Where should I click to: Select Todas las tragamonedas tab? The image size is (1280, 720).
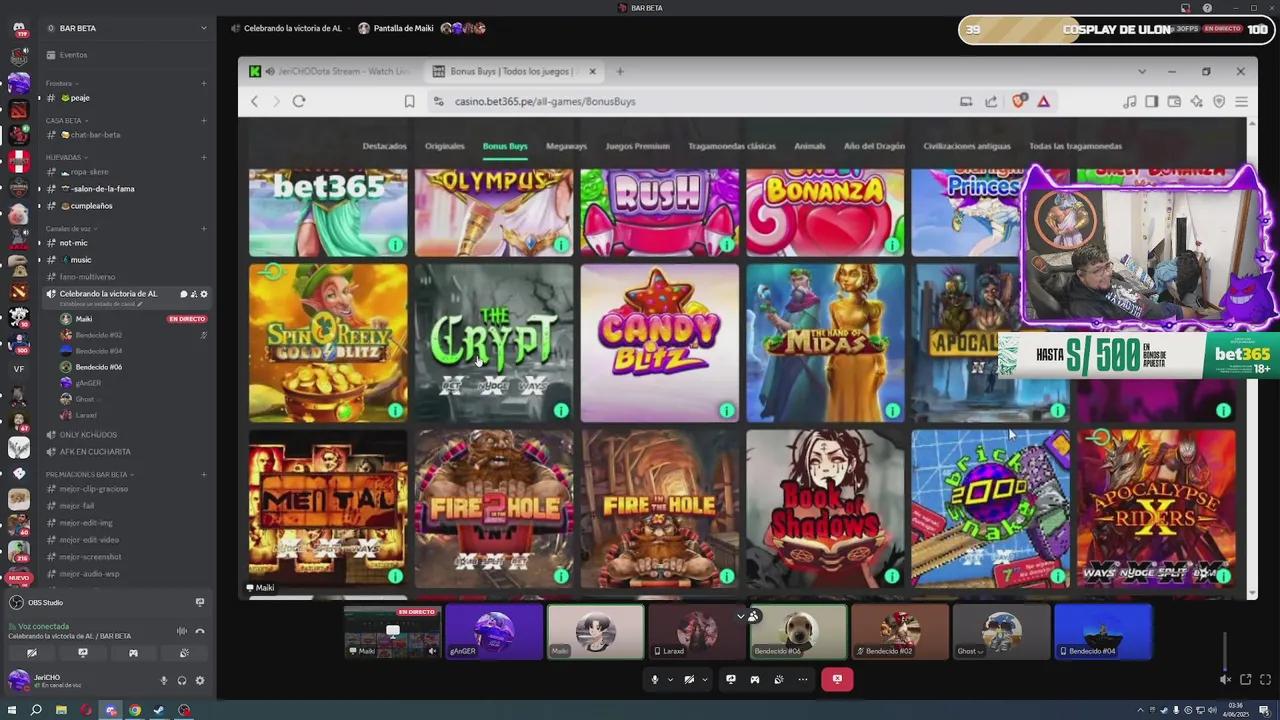(1075, 146)
